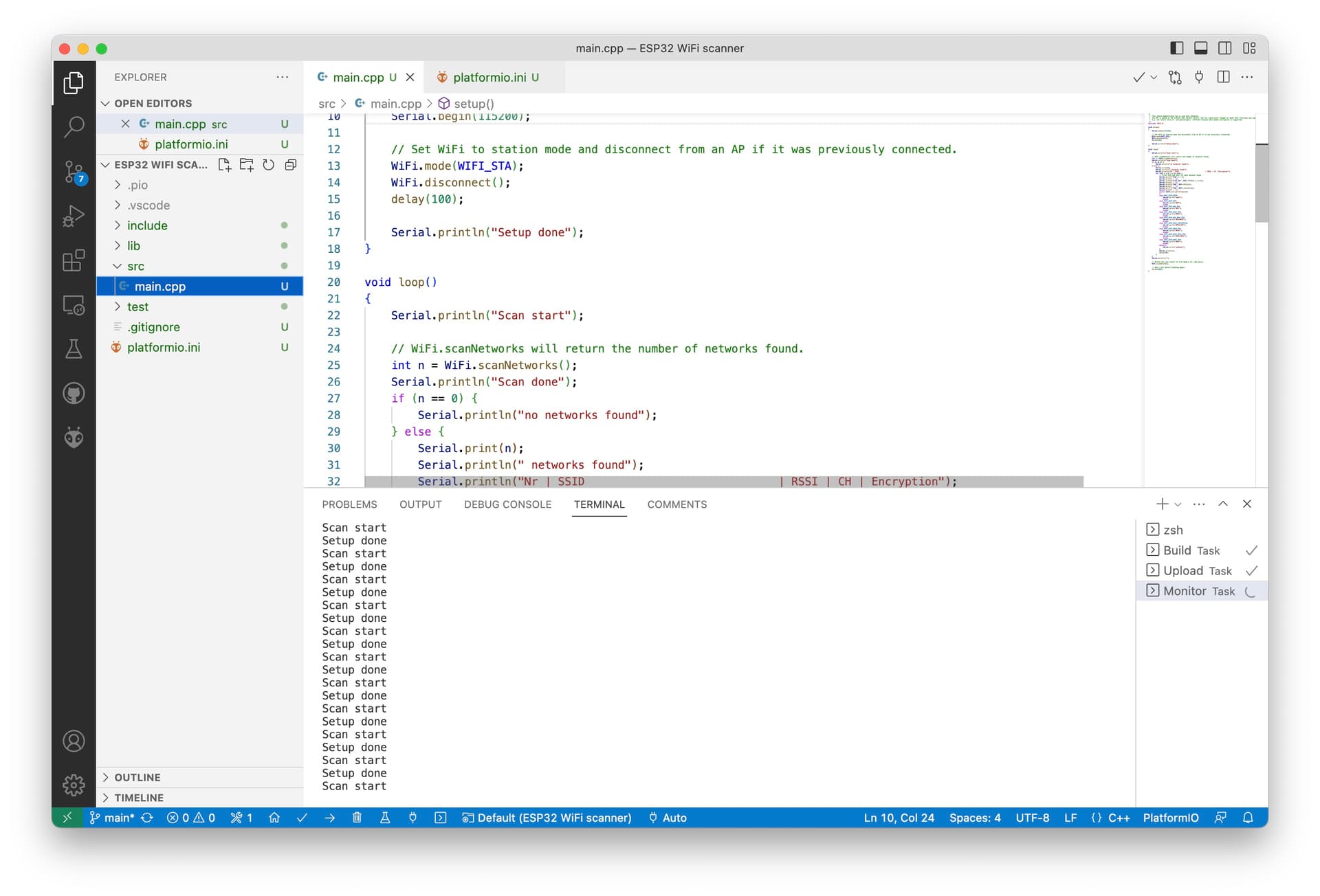
Task: Open PlatformIO new terminal icon in status bar
Action: click(x=441, y=818)
